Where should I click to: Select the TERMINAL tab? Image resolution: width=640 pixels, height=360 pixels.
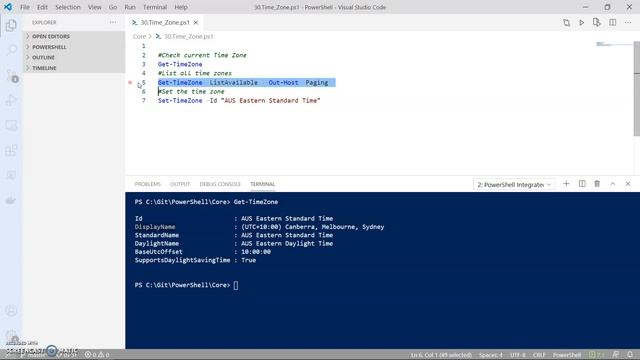[262, 184]
